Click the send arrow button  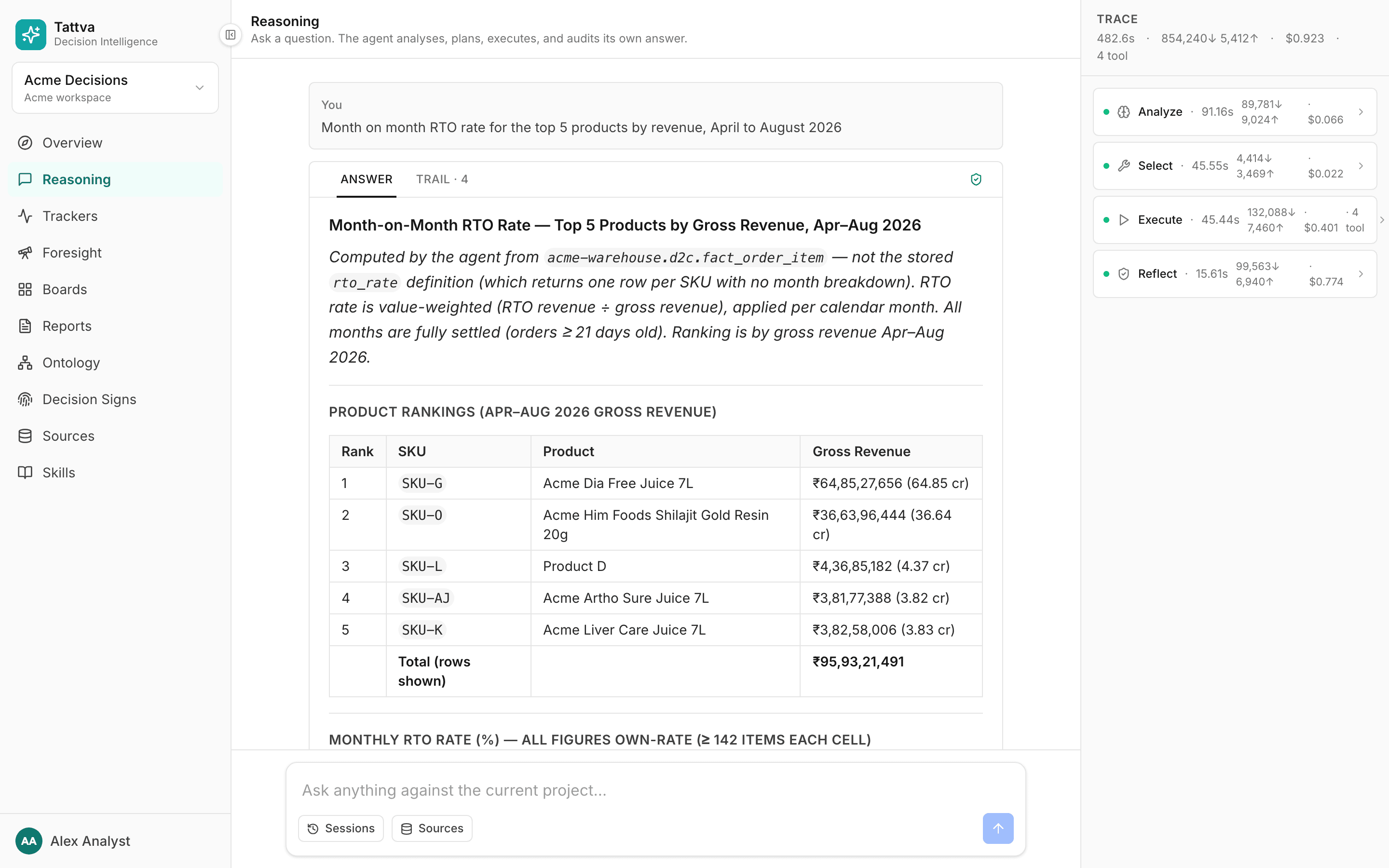pyautogui.click(x=998, y=828)
